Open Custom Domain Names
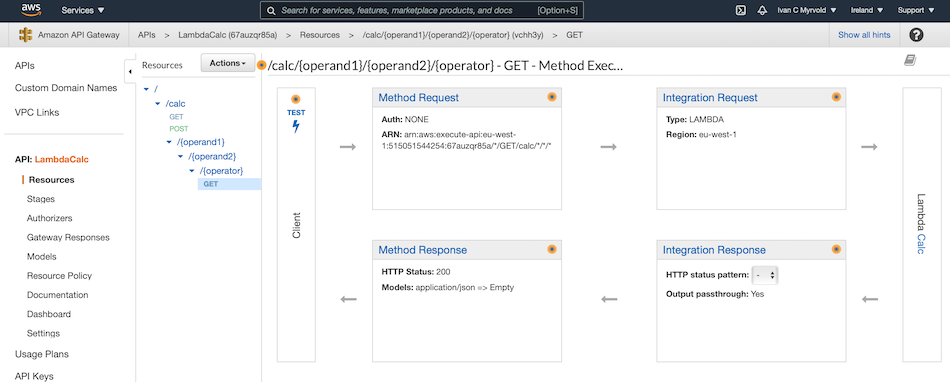The width and height of the screenshot is (950, 382). pos(66,88)
